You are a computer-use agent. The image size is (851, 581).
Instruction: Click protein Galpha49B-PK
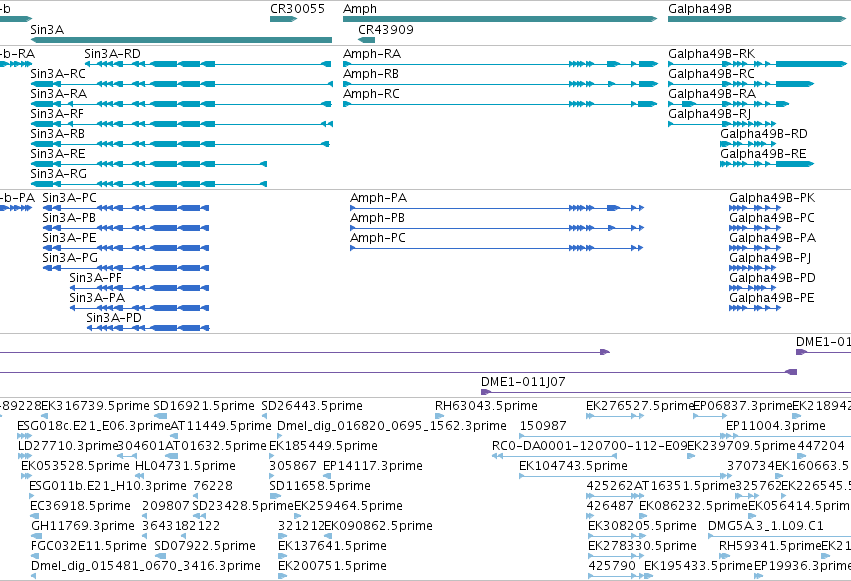[755, 208]
